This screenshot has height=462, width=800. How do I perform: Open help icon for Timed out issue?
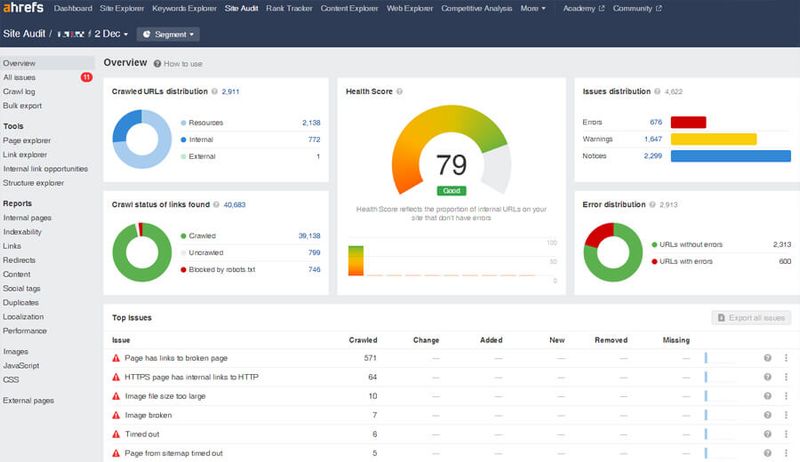click(767, 434)
